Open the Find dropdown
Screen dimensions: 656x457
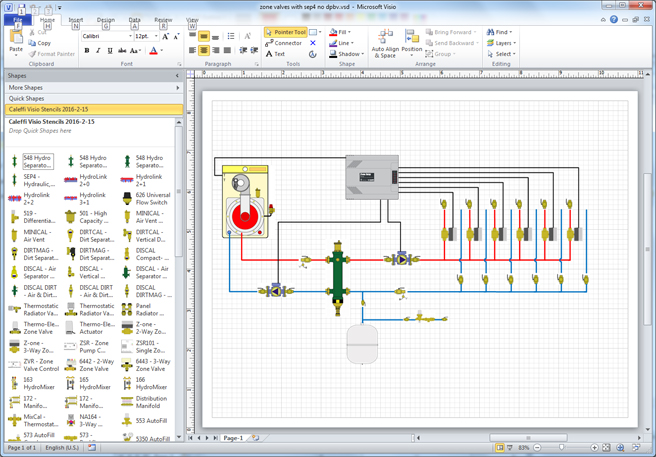point(499,32)
